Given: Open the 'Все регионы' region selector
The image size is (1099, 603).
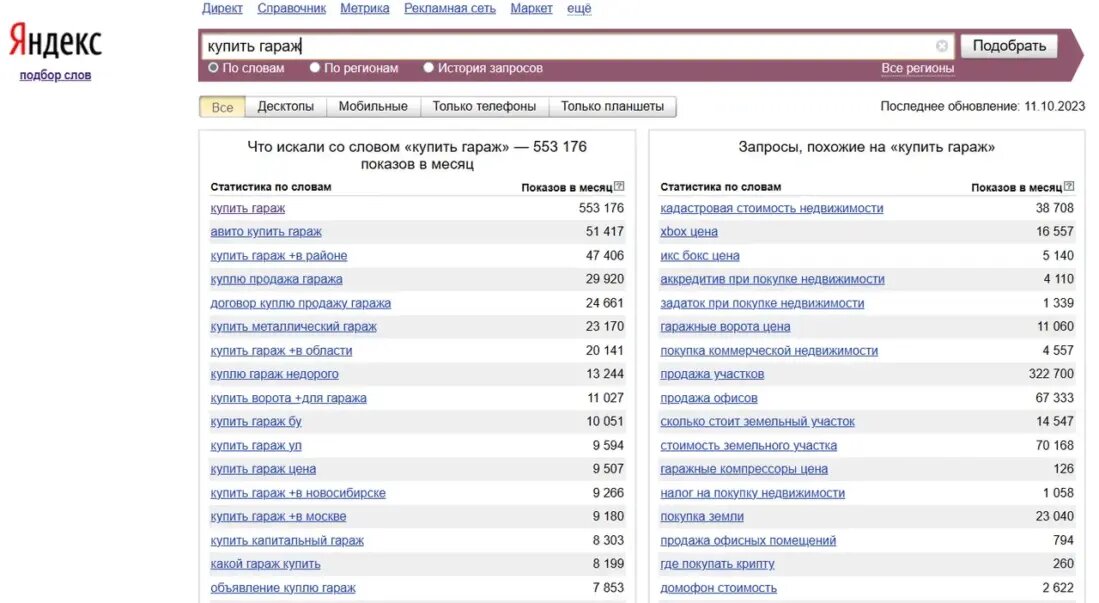Looking at the screenshot, I should tap(917, 69).
